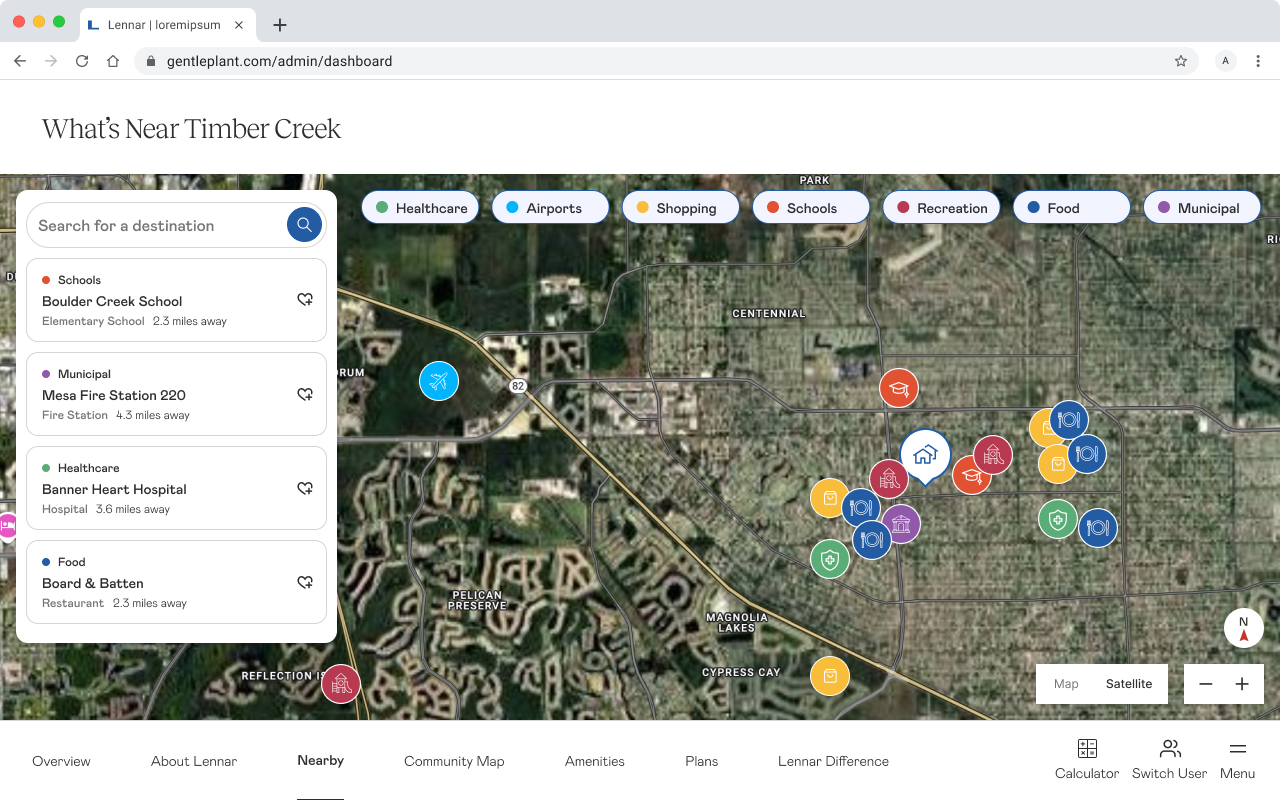Click the 'Restaurant' subtitle text
The image size is (1280, 800).
tap(73, 603)
